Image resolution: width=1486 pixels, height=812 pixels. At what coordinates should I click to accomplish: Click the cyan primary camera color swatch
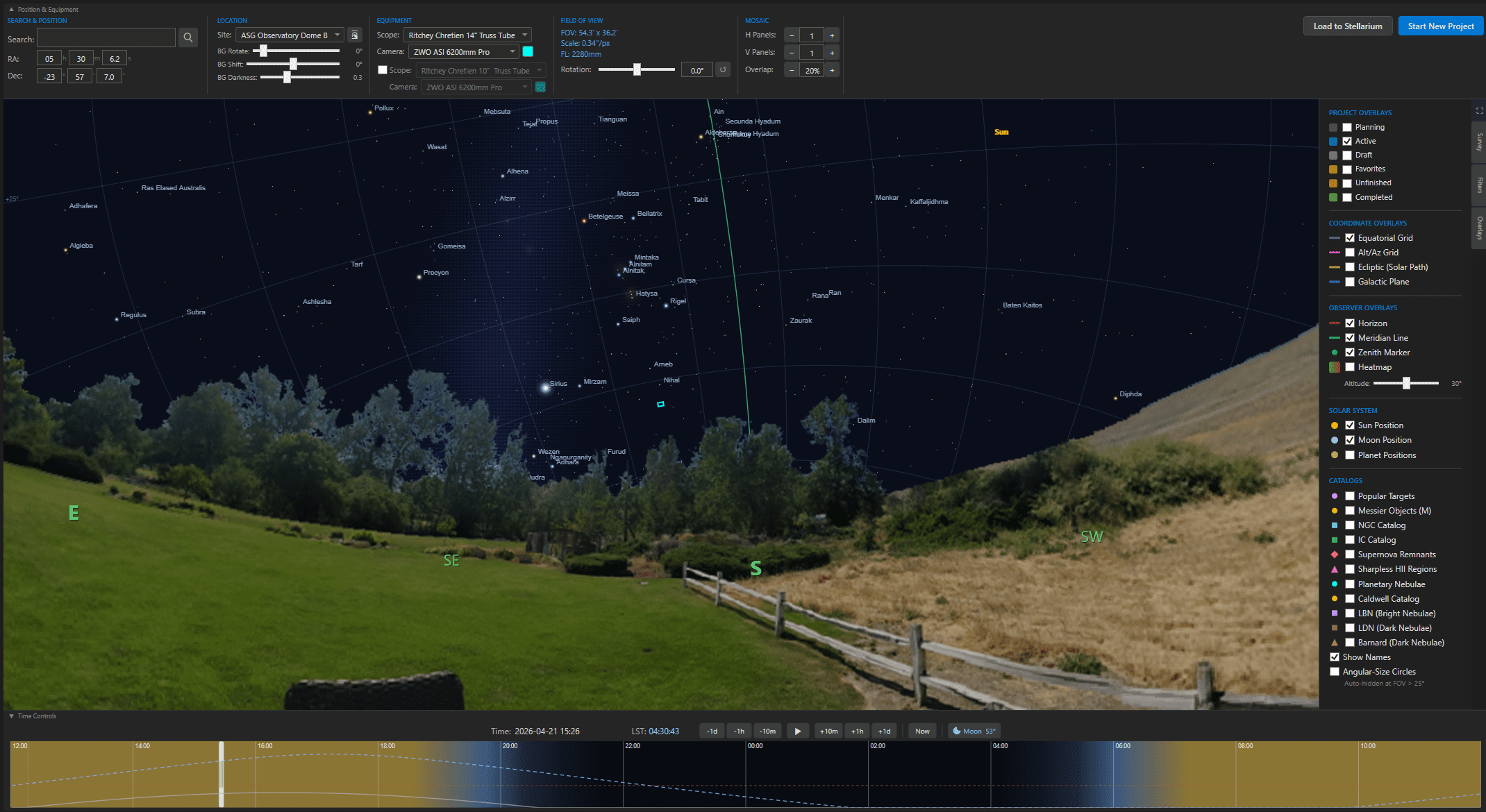coord(528,51)
